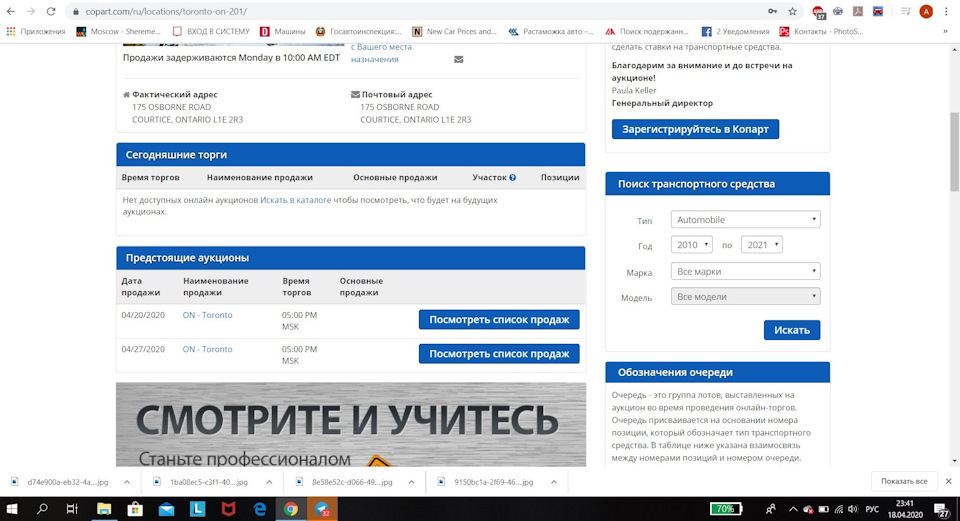Screen dimensions: 960x521
Task: Open the start year 2010 dropdown
Action: click(691, 245)
